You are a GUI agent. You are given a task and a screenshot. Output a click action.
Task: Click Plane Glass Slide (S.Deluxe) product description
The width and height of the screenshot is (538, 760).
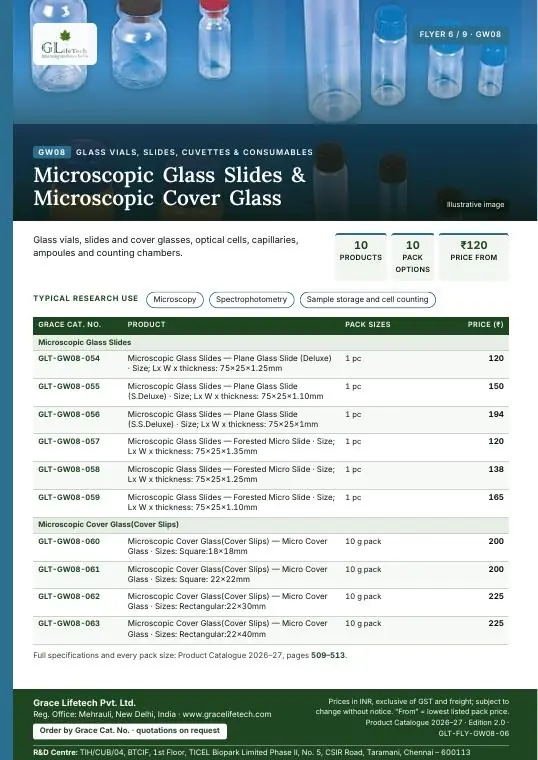click(225, 391)
